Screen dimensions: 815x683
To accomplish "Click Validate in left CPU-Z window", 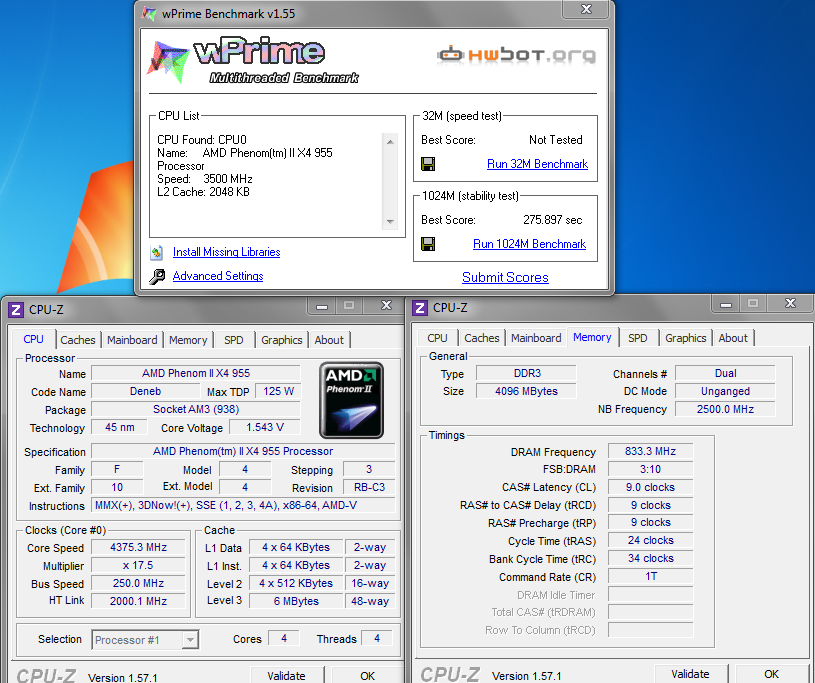I will click(x=286, y=675).
